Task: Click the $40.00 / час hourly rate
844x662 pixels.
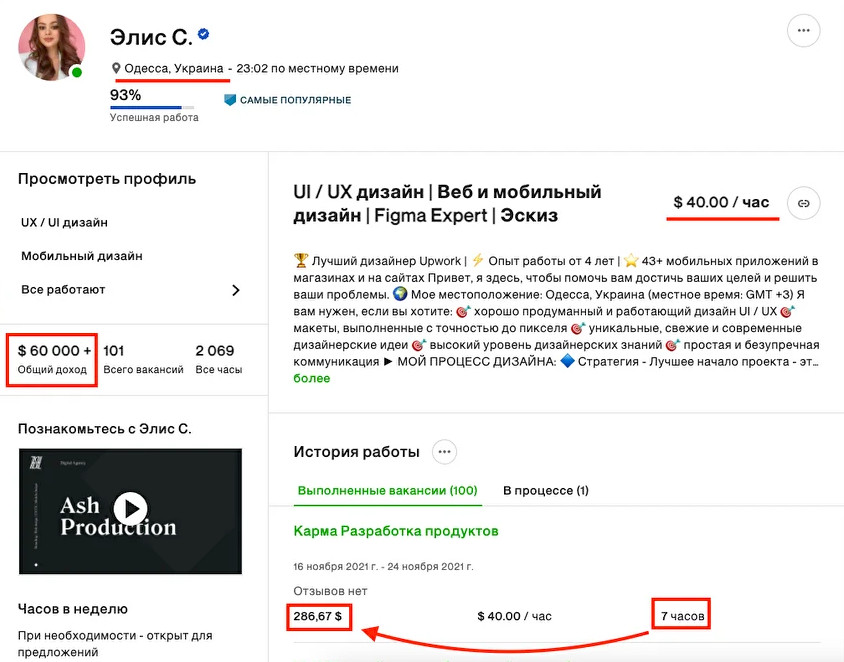Action: pos(721,203)
